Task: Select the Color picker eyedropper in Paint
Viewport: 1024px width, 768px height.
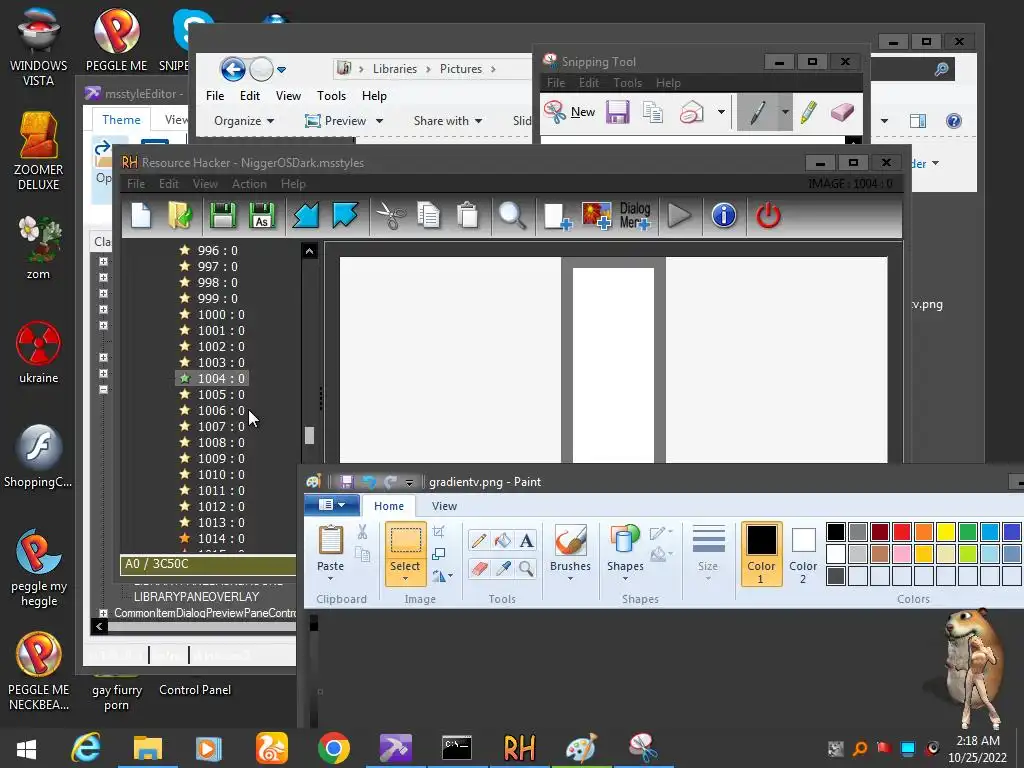Action: coord(502,568)
